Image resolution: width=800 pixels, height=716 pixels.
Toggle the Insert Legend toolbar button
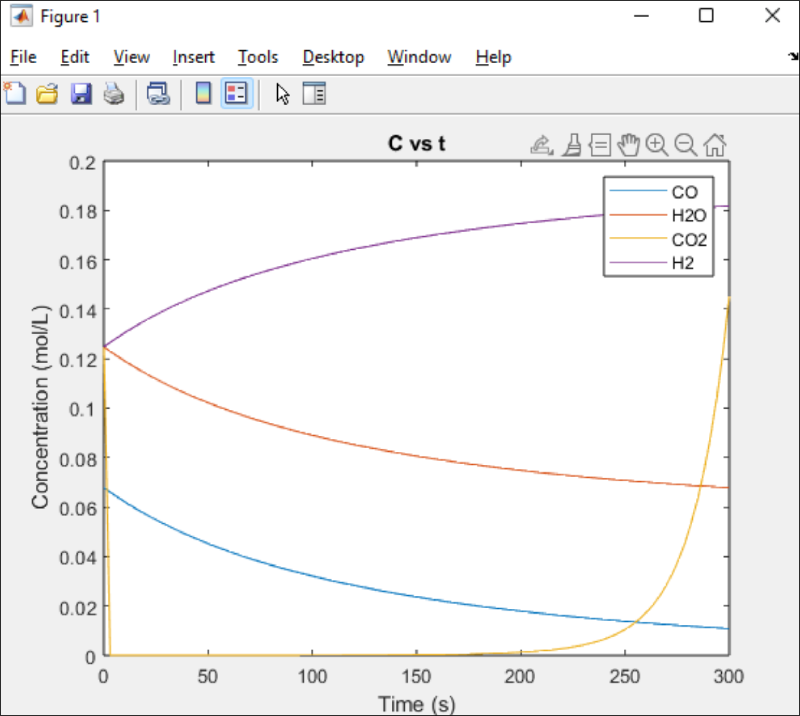click(x=237, y=93)
